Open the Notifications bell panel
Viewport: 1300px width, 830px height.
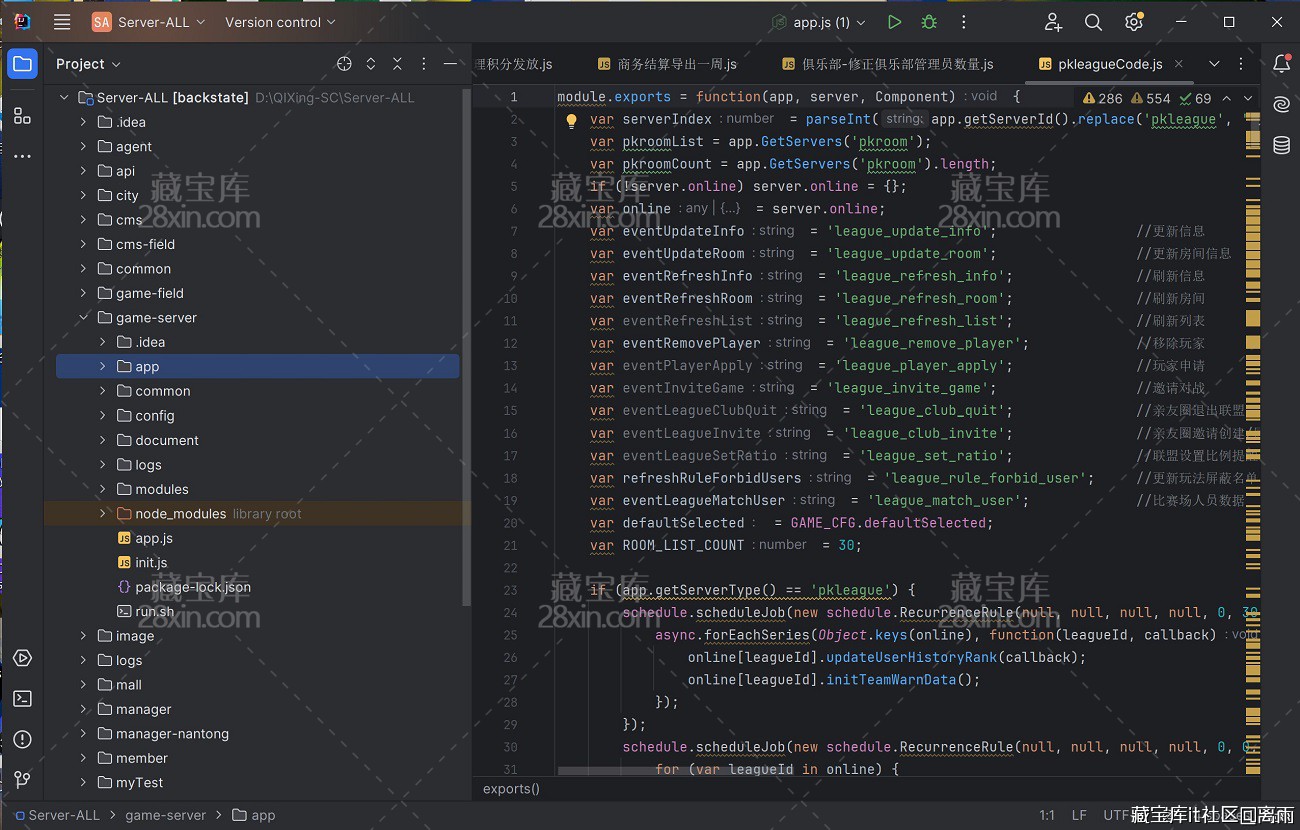pos(1281,64)
